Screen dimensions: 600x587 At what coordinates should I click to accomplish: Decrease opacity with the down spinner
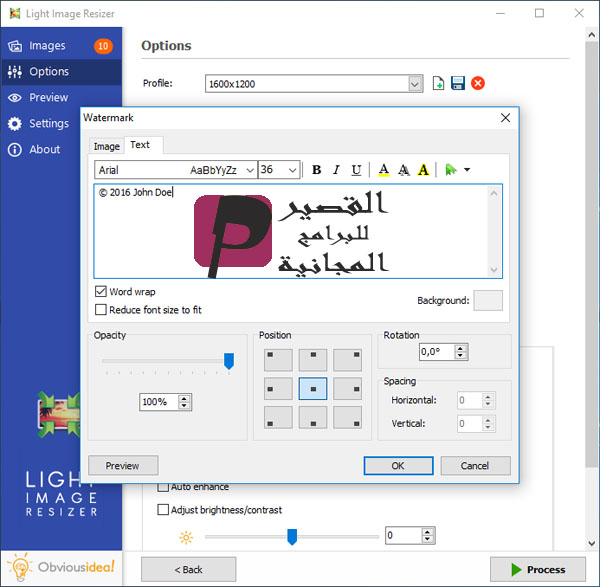coord(184,406)
